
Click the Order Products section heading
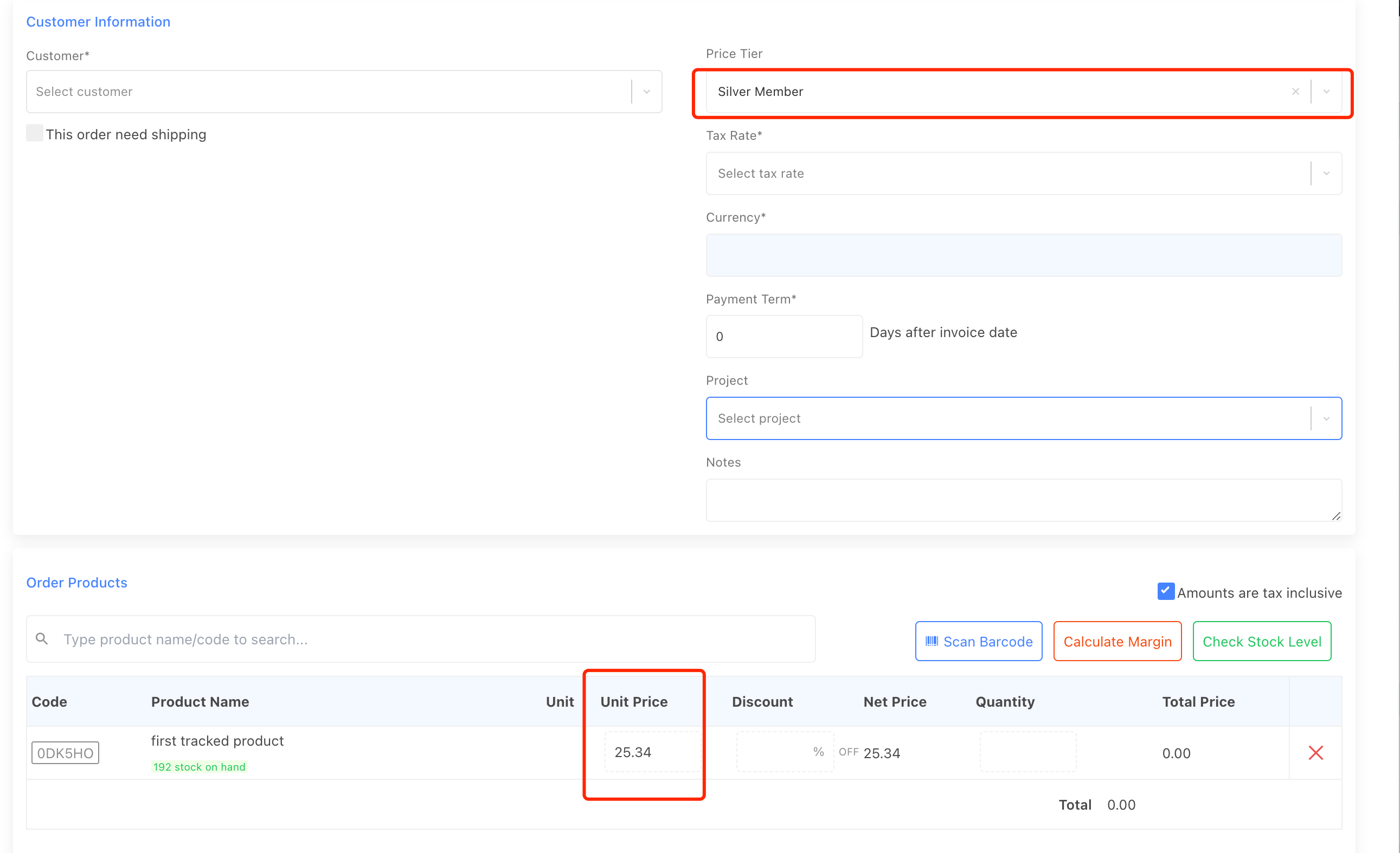pos(76,582)
